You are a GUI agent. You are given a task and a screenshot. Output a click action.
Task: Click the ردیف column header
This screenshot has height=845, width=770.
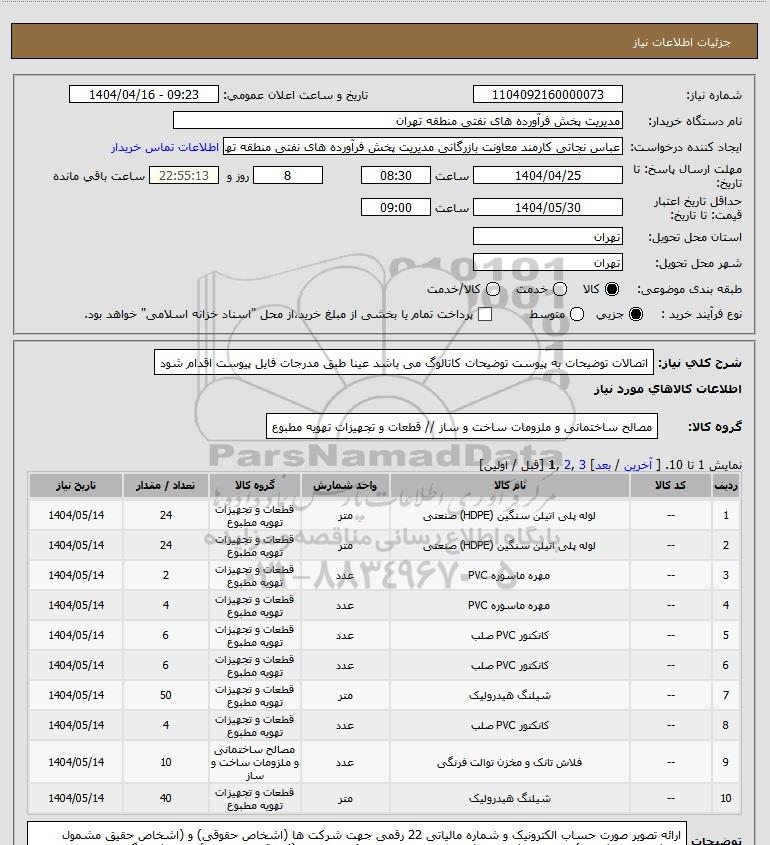(x=726, y=486)
